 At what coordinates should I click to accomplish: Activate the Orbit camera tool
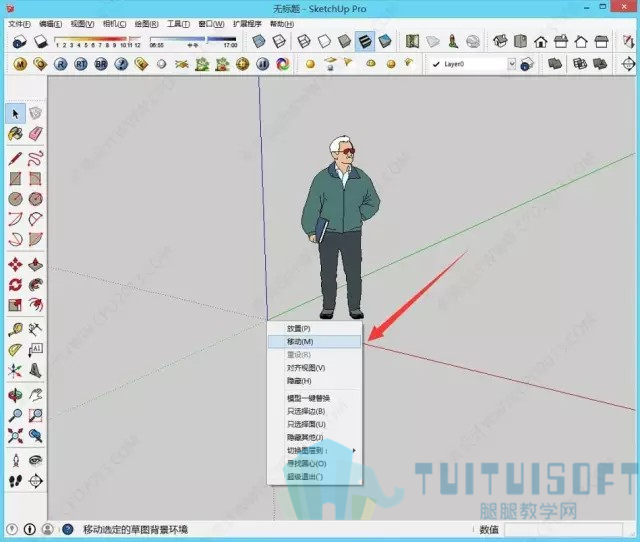[x=16, y=395]
